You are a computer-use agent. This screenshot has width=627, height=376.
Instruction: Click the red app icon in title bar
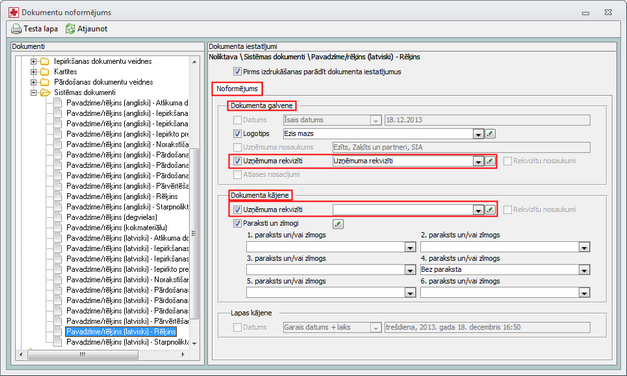14,12
